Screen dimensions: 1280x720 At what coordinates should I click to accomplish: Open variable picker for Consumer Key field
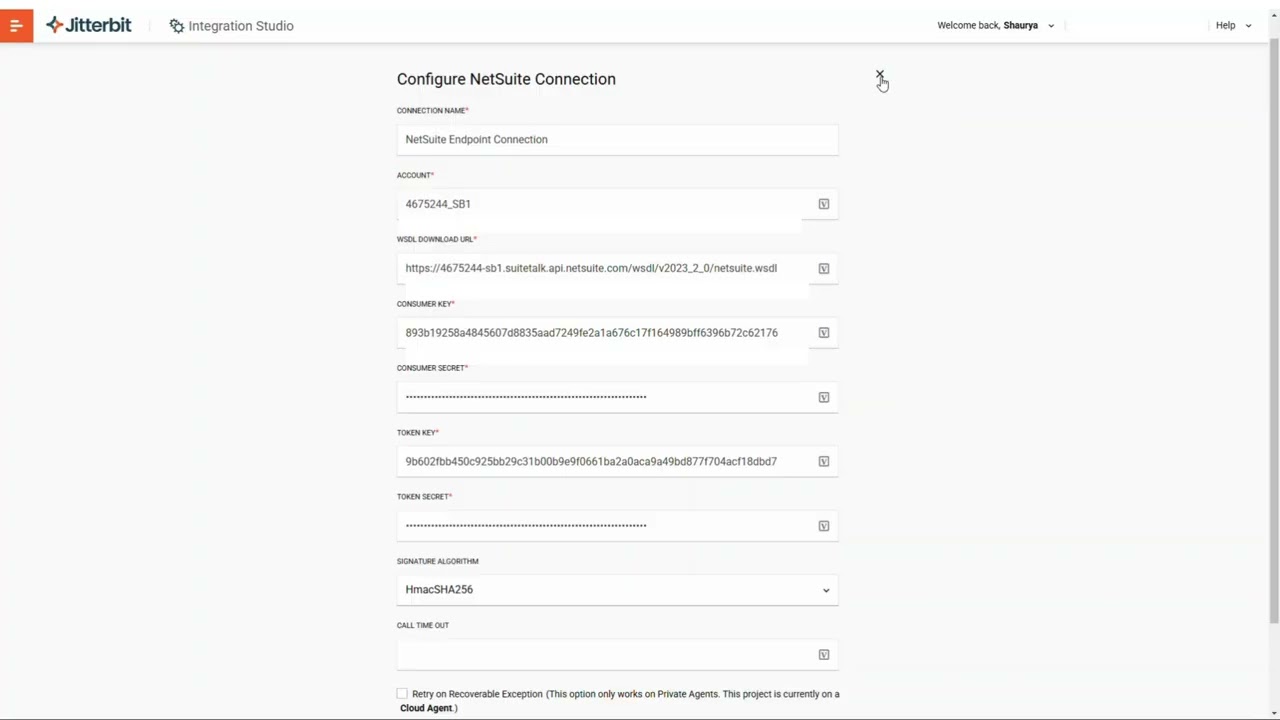click(x=824, y=333)
